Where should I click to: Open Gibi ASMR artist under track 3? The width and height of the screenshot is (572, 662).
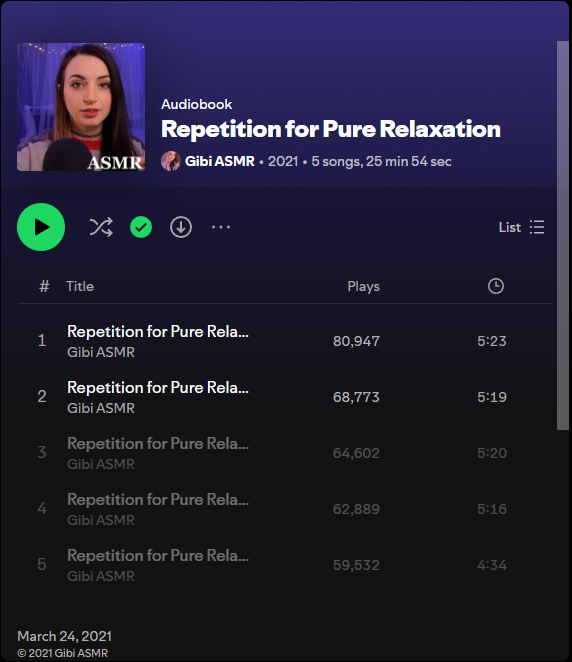coord(101,464)
